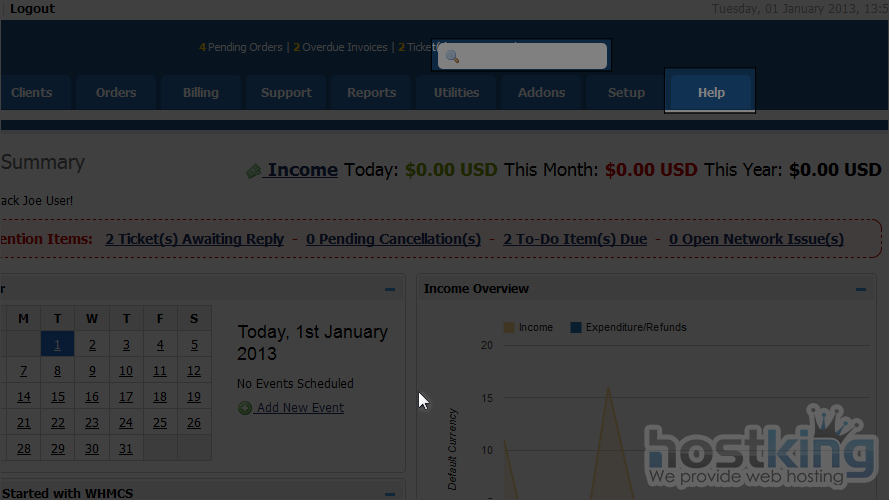Open the Income link in summary
889x500 pixels.
[302, 170]
